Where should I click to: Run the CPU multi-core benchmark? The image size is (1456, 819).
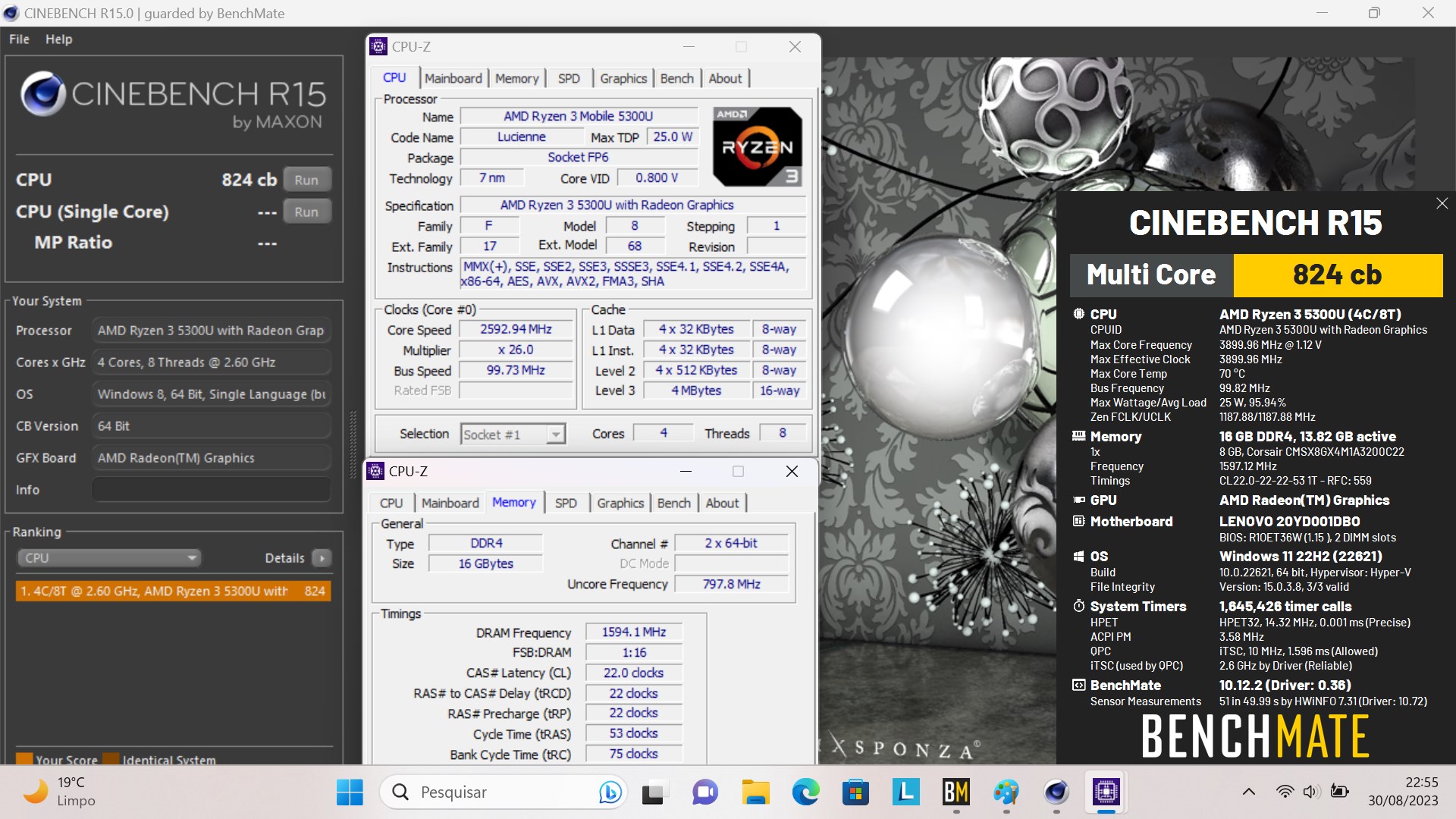[x=306, y=180]
